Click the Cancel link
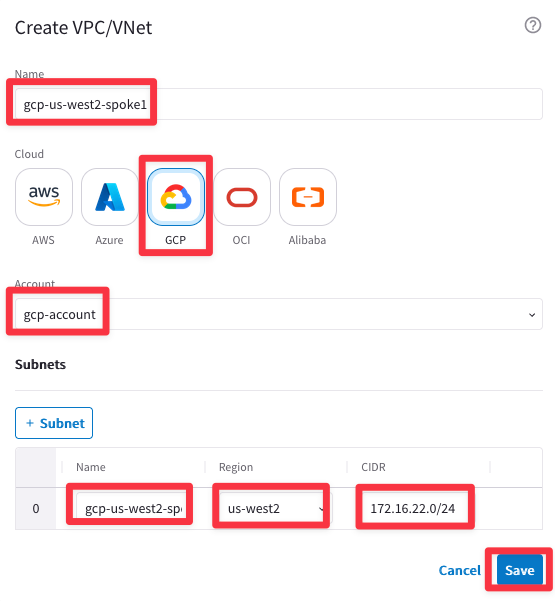Screen dimensions: 555x601 pos(459,570)
